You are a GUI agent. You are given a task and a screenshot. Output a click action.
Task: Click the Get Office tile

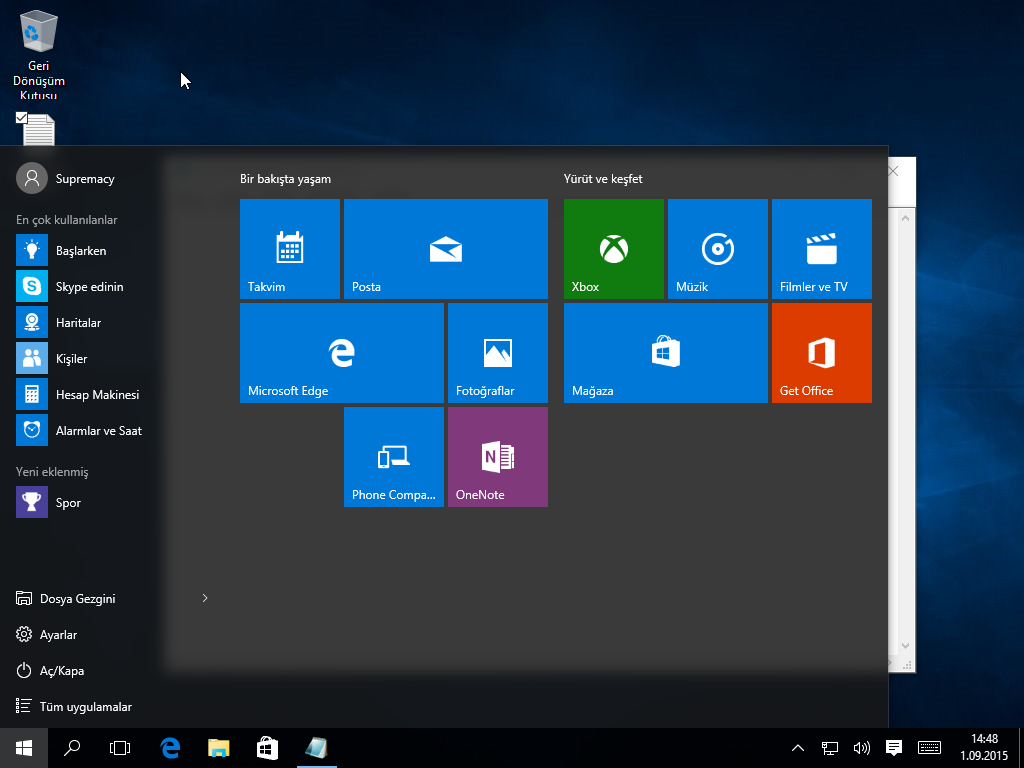821,353
